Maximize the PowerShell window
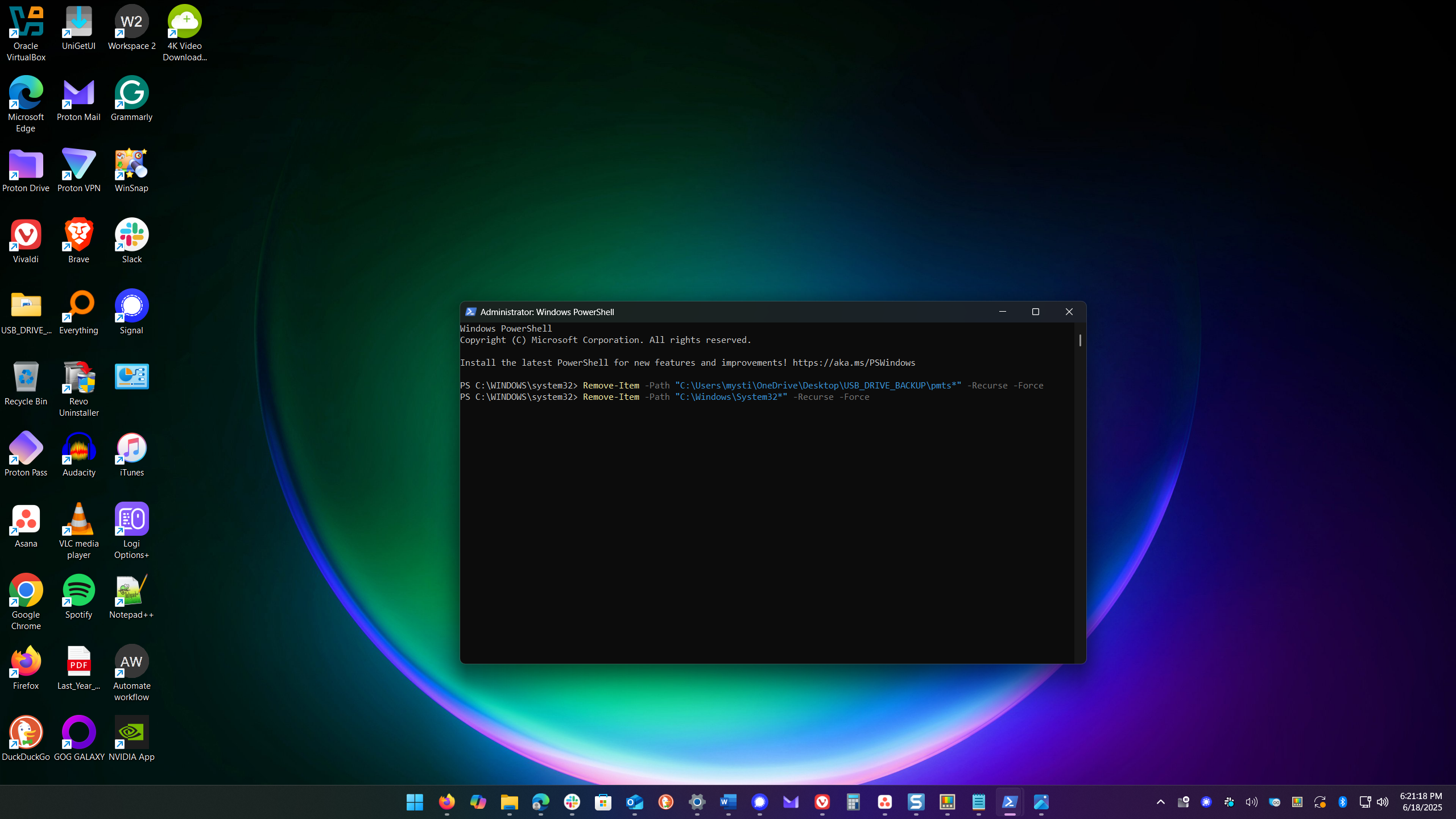 (1035, 312)
